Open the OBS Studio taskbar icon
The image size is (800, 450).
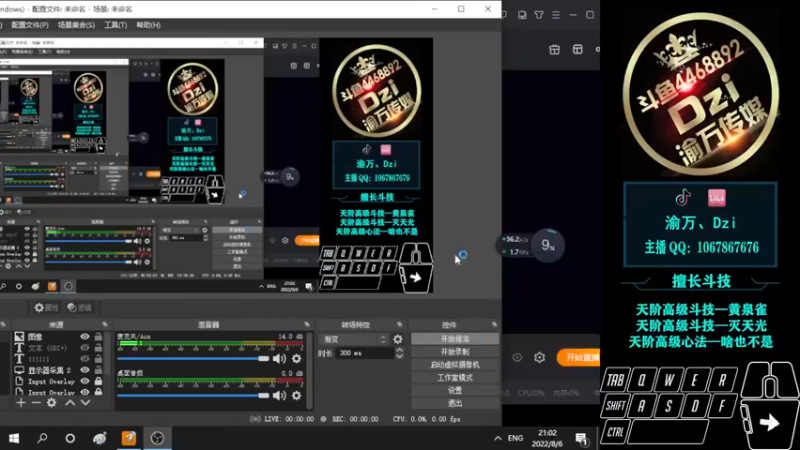point(157,438)
